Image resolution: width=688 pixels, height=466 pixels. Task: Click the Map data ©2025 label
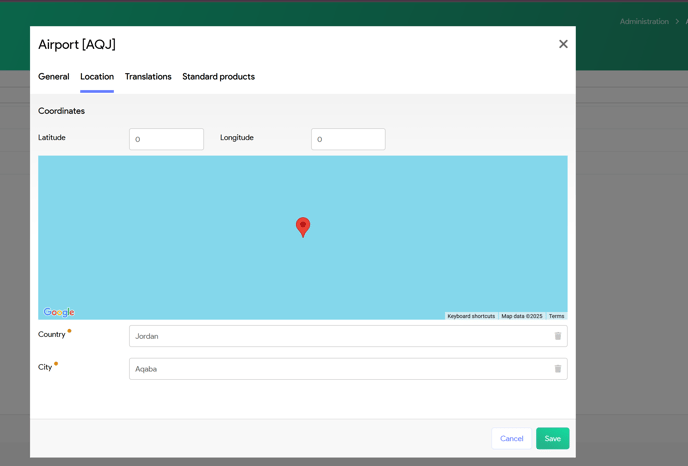(522, 316)
